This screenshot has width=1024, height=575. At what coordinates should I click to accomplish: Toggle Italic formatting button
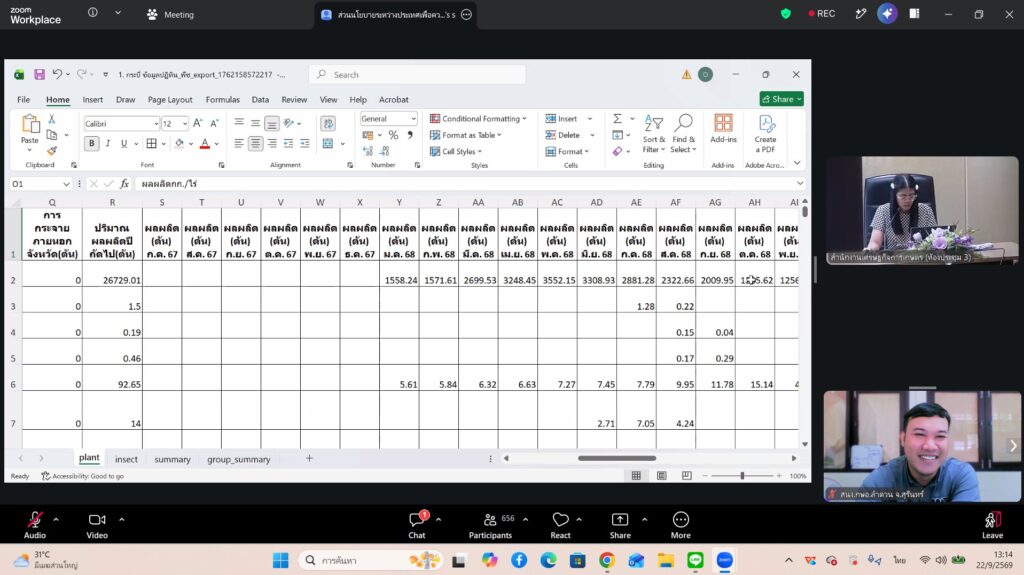pyautogui.click(x=108, y=143)
